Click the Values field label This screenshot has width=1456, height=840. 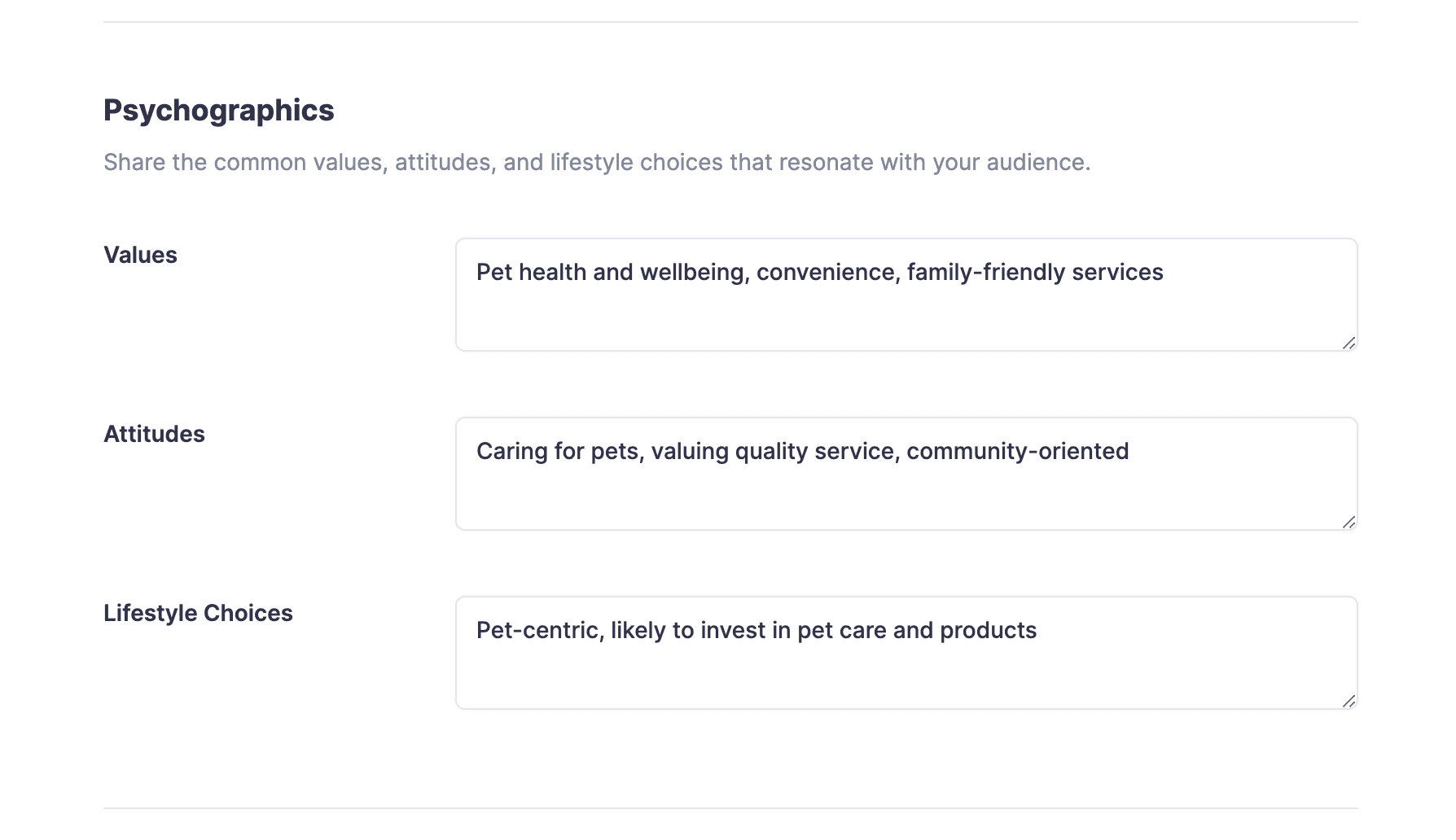pos(140,256)
